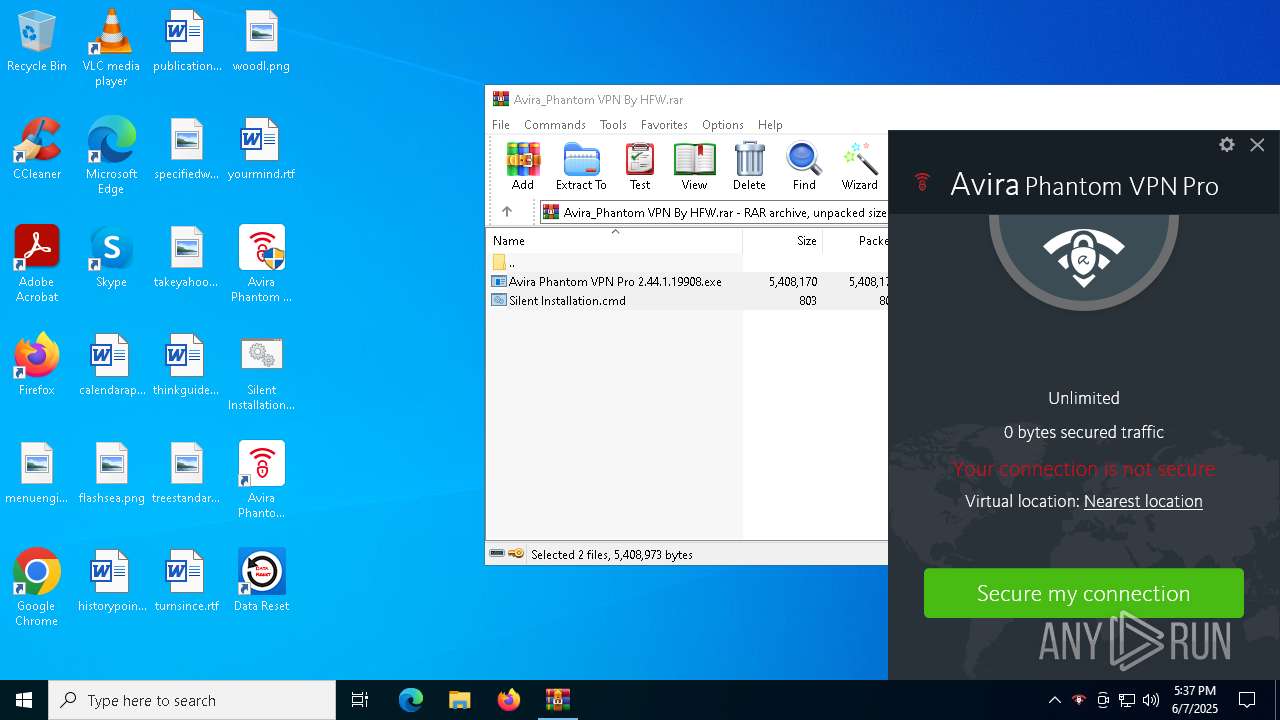The width and height of the screenshot is (1280, 720).
Task: Open Avira Phantom VPN settings gear
Action: click(x=1227, y=145)
